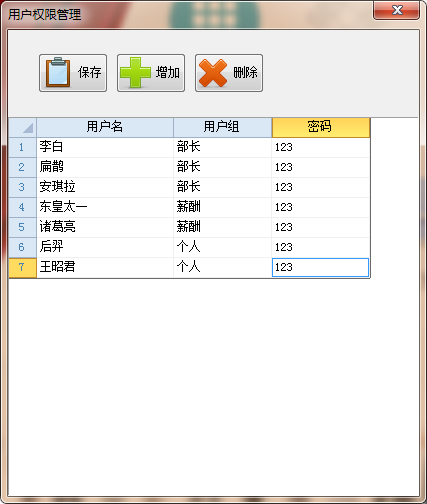Click the password cell for 王昭君
The image size is (427, 504).
tap(321, 267)
